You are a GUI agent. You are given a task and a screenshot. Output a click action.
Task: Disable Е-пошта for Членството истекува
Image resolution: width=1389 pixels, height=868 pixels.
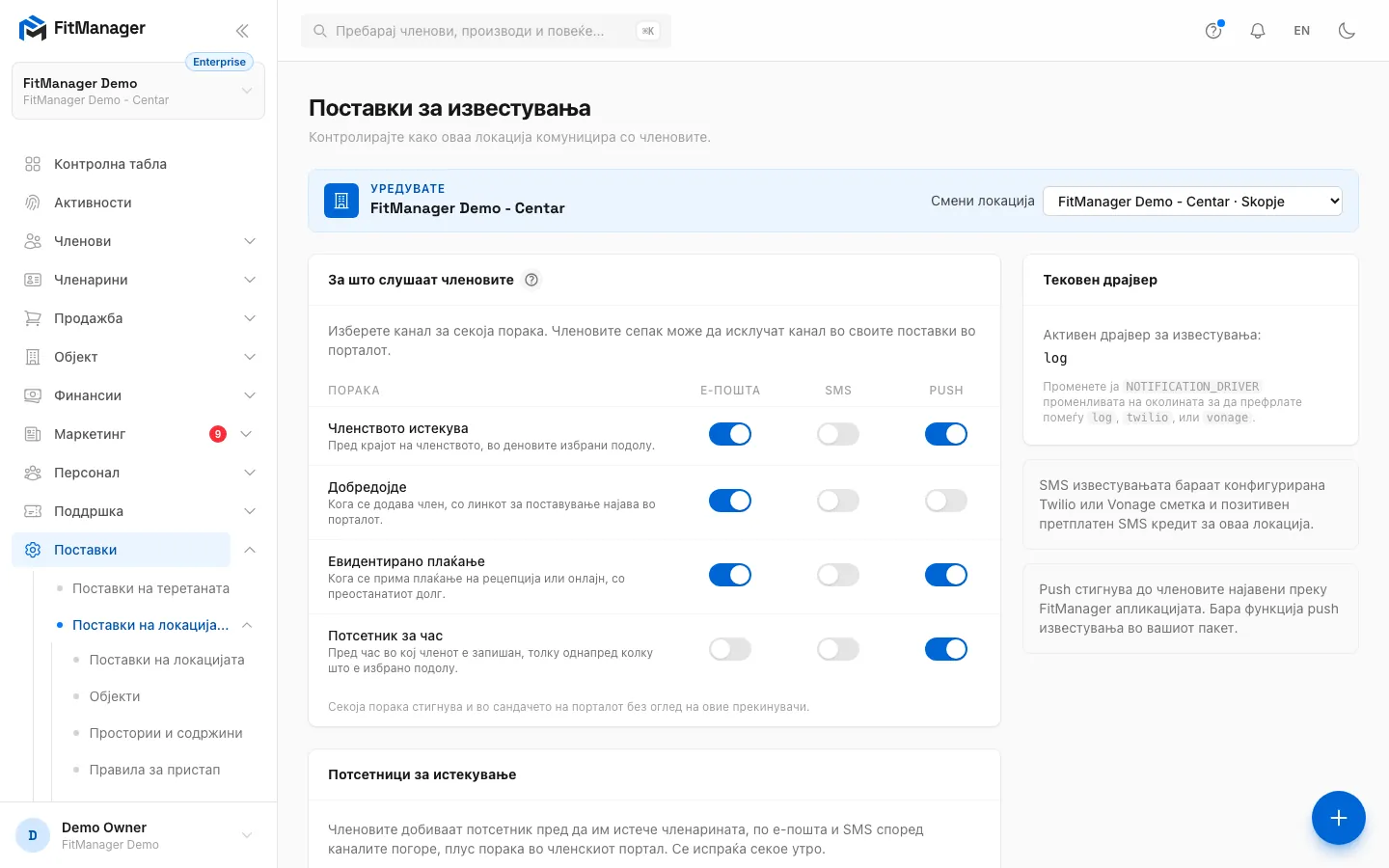click(730, 434)
